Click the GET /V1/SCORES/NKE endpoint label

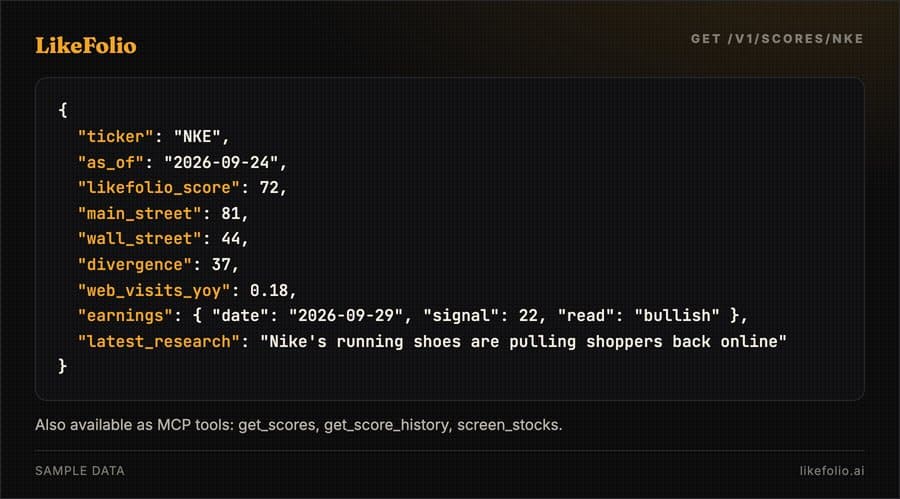coord(777,39)
